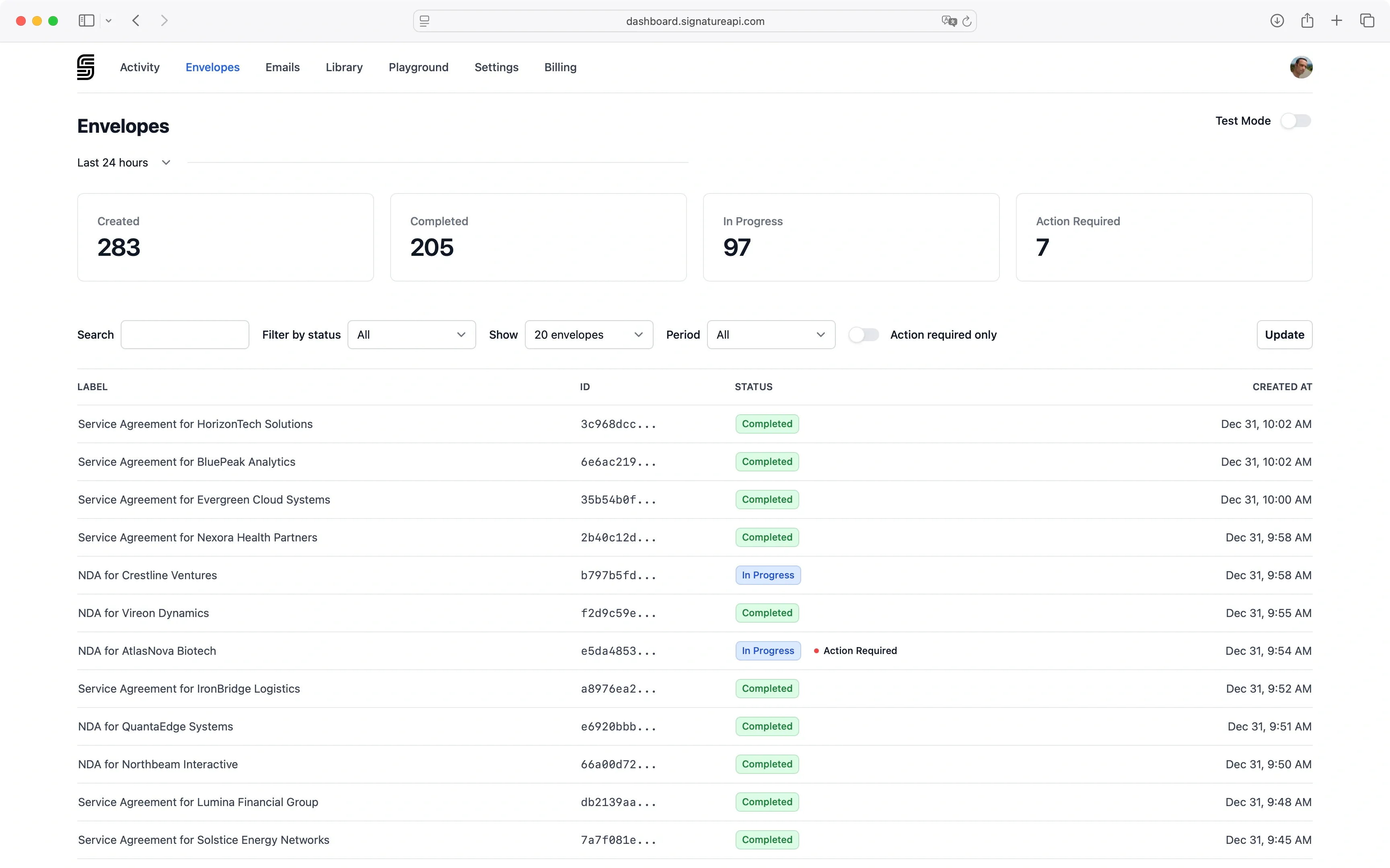Click the Search input field
Image resolution: width=1390 pixels, height=868 pixels.
[185, 335]
